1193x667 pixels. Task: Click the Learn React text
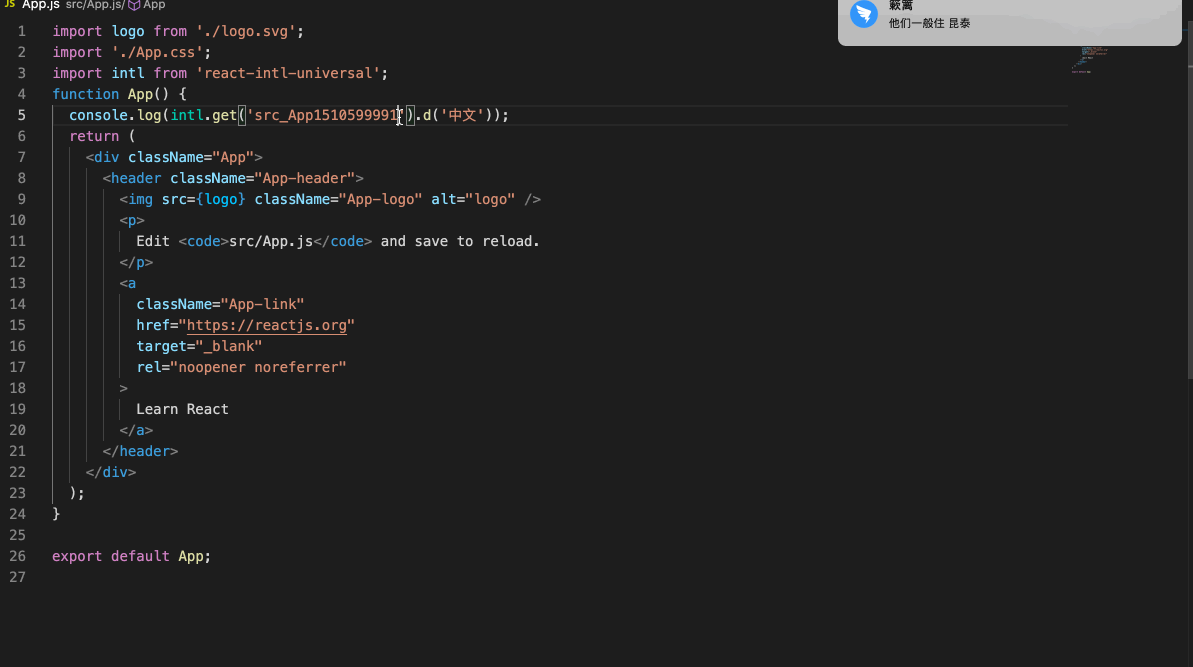point(182,409)
